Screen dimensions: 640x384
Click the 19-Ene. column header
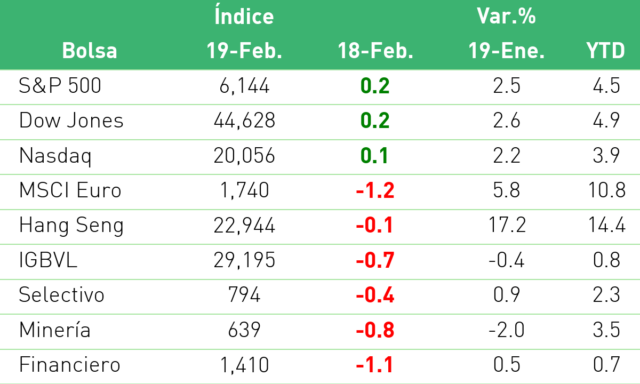(506, 51)
